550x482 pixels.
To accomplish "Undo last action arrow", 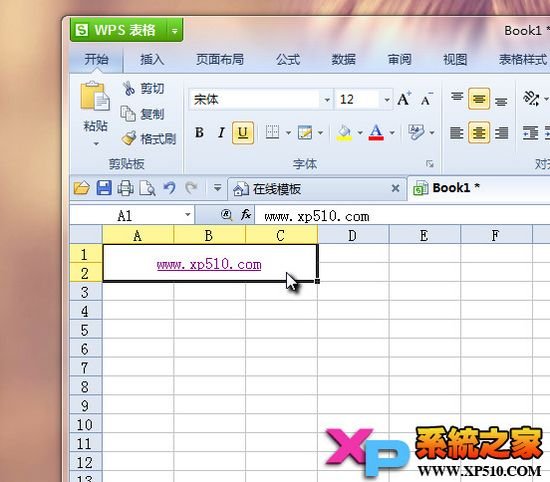I will [169, 188].
